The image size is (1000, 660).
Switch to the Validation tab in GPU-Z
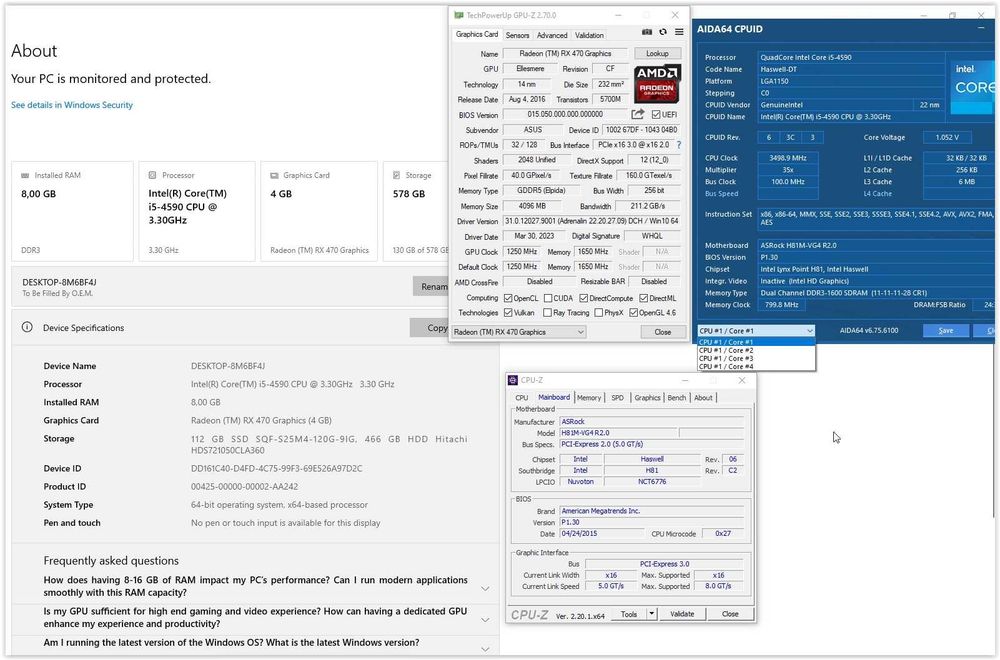589,35
